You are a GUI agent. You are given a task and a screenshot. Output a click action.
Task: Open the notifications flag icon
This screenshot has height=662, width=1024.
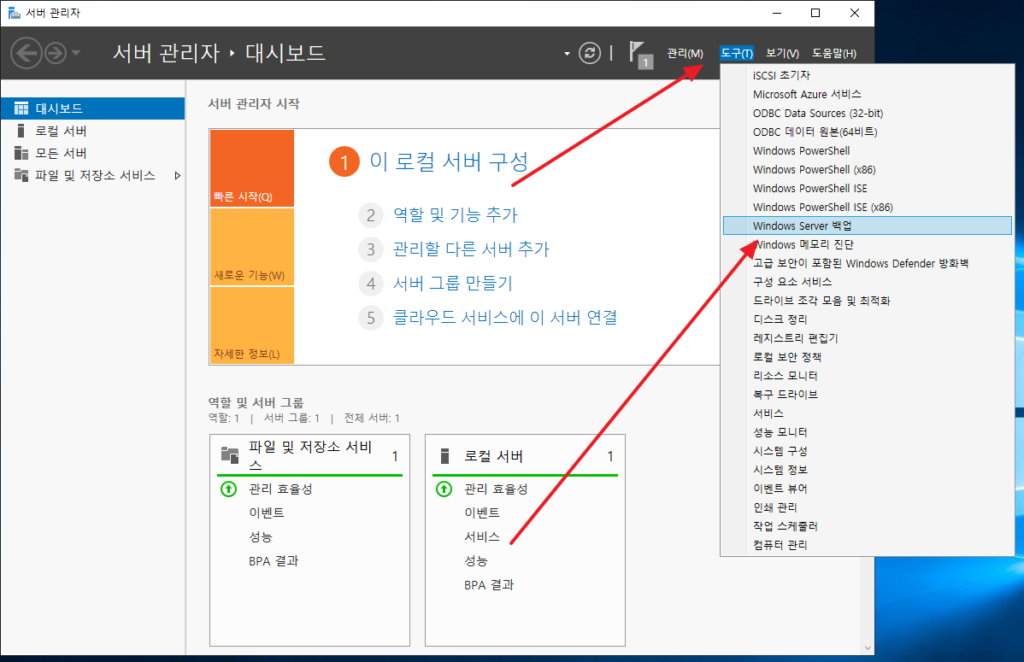[x=639, y=53]
